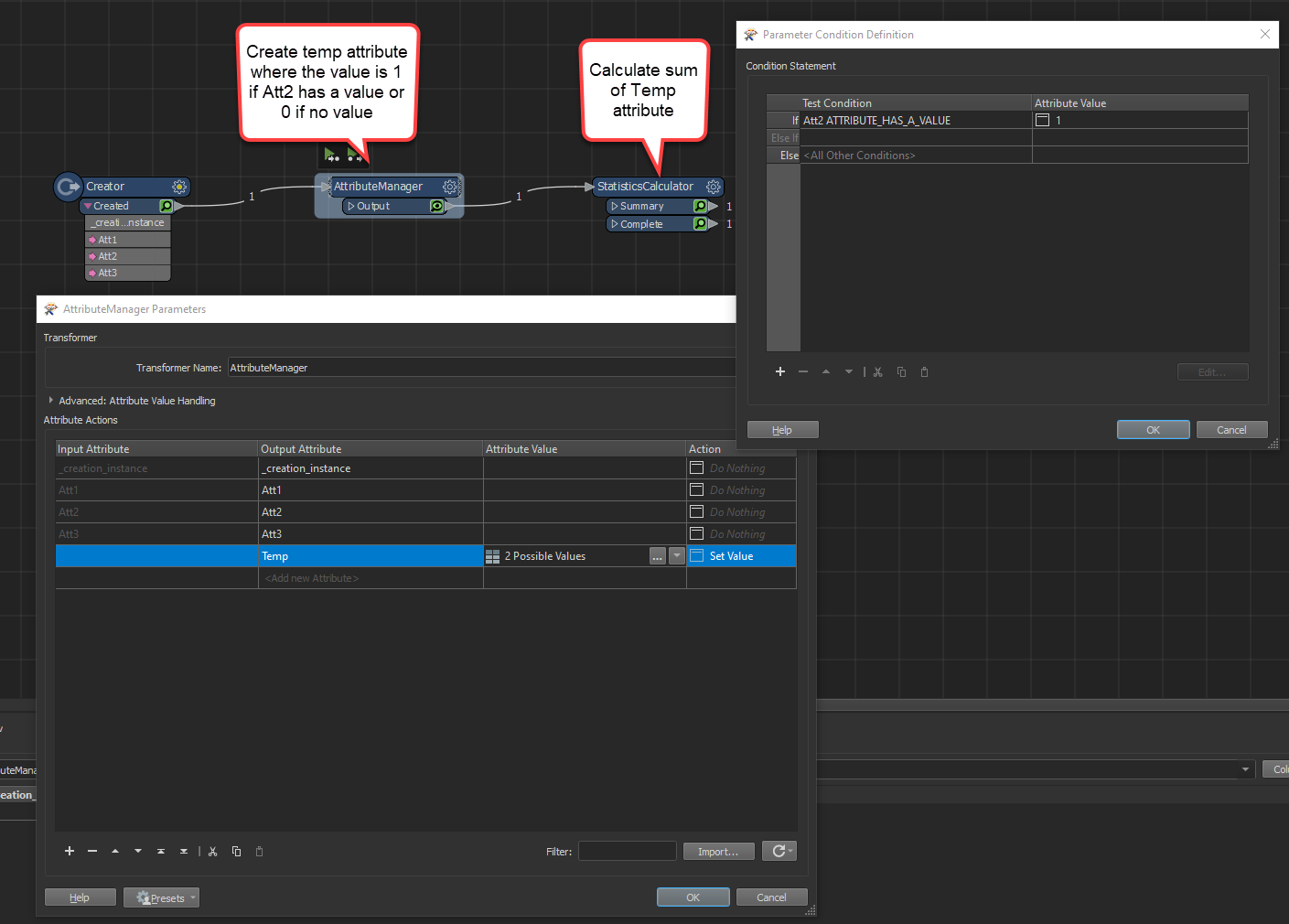Click the Add new Attribute placeholder cell
The height and width of the screenshot is (924, 1289).
371,578
